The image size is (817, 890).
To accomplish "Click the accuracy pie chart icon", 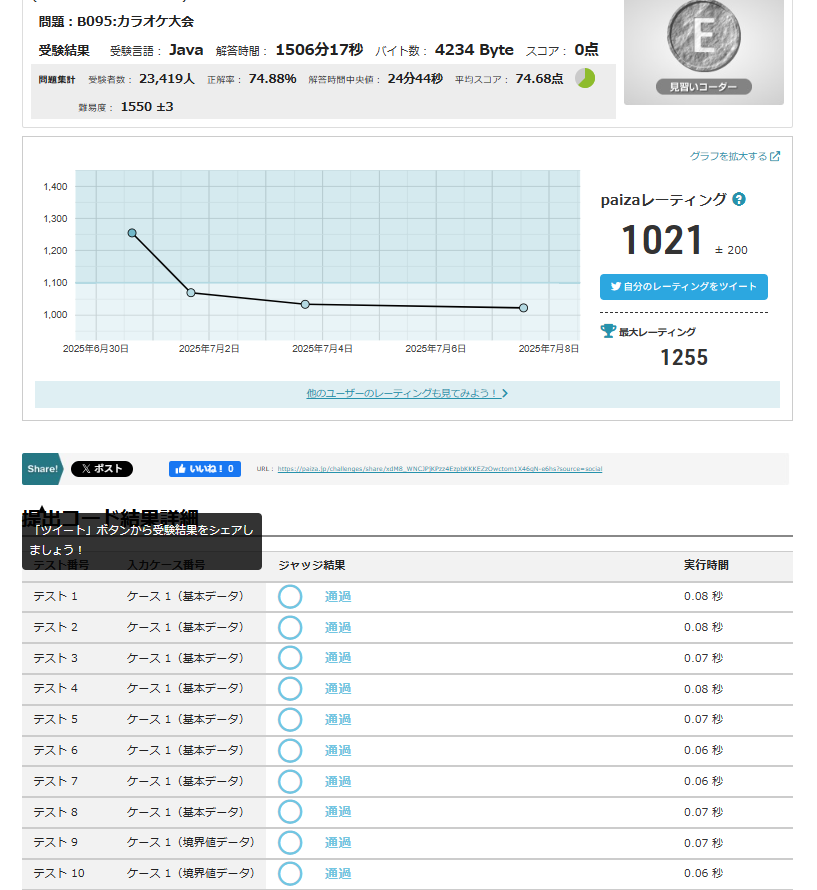I will pyautogui.click(x=585, y=78).
